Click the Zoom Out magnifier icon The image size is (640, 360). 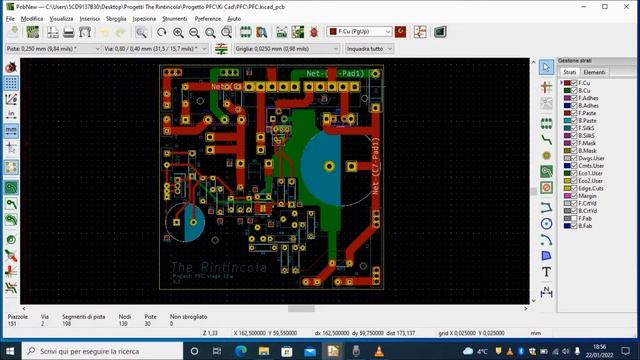coord(194,32)
